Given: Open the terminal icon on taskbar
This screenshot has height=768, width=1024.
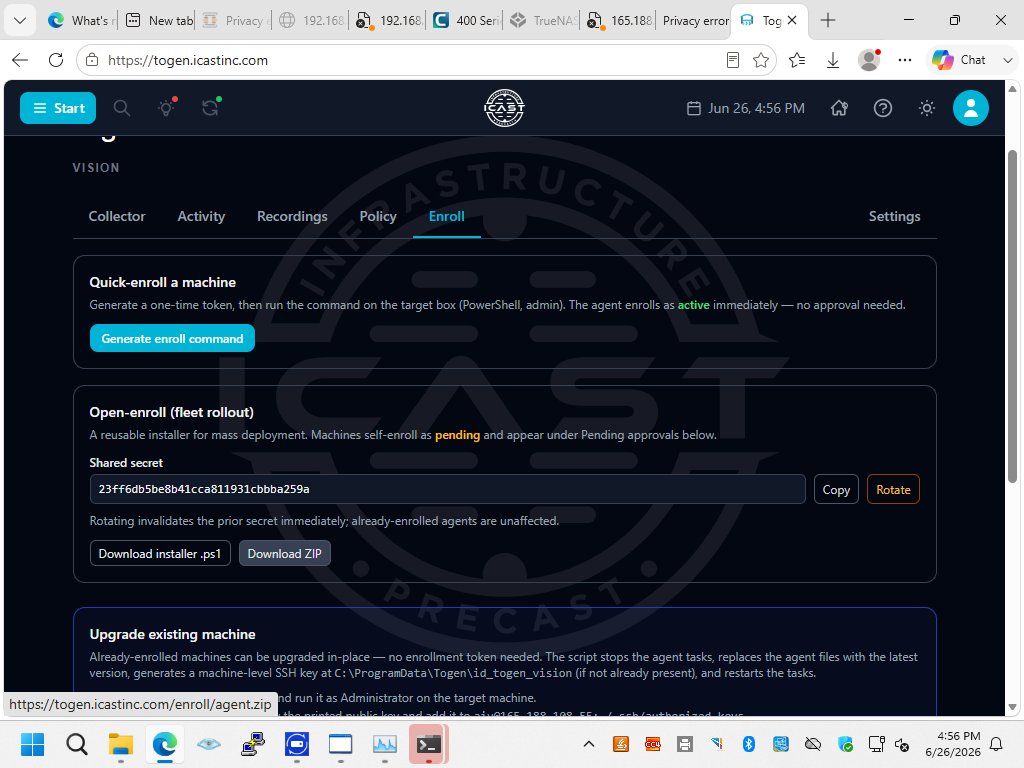Looking at the screenshot, I should tap(428, 744).
